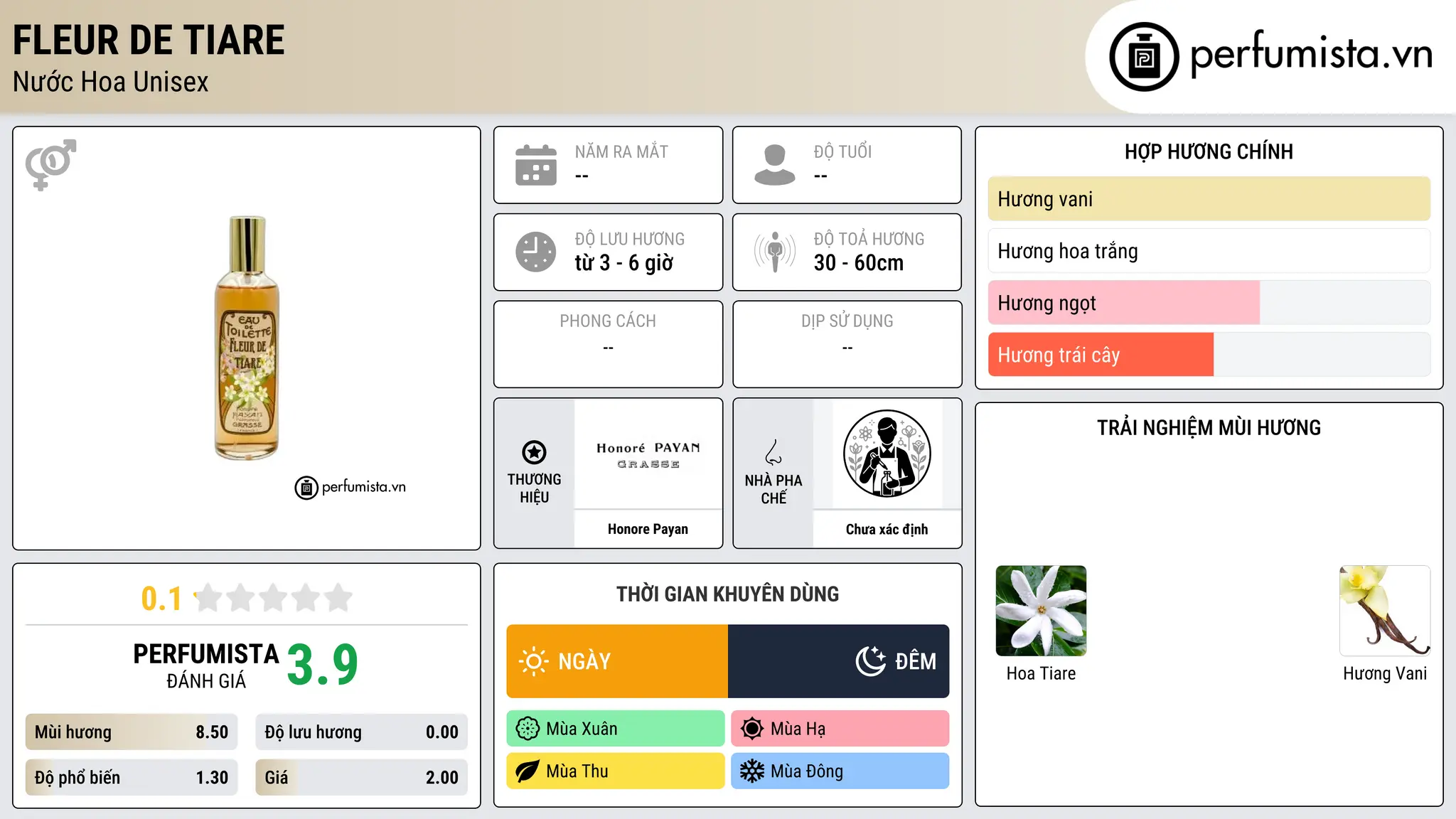Screen dimensions: 1456x819
Task: Click the winter snowflake icon
Action: [752, 771]
